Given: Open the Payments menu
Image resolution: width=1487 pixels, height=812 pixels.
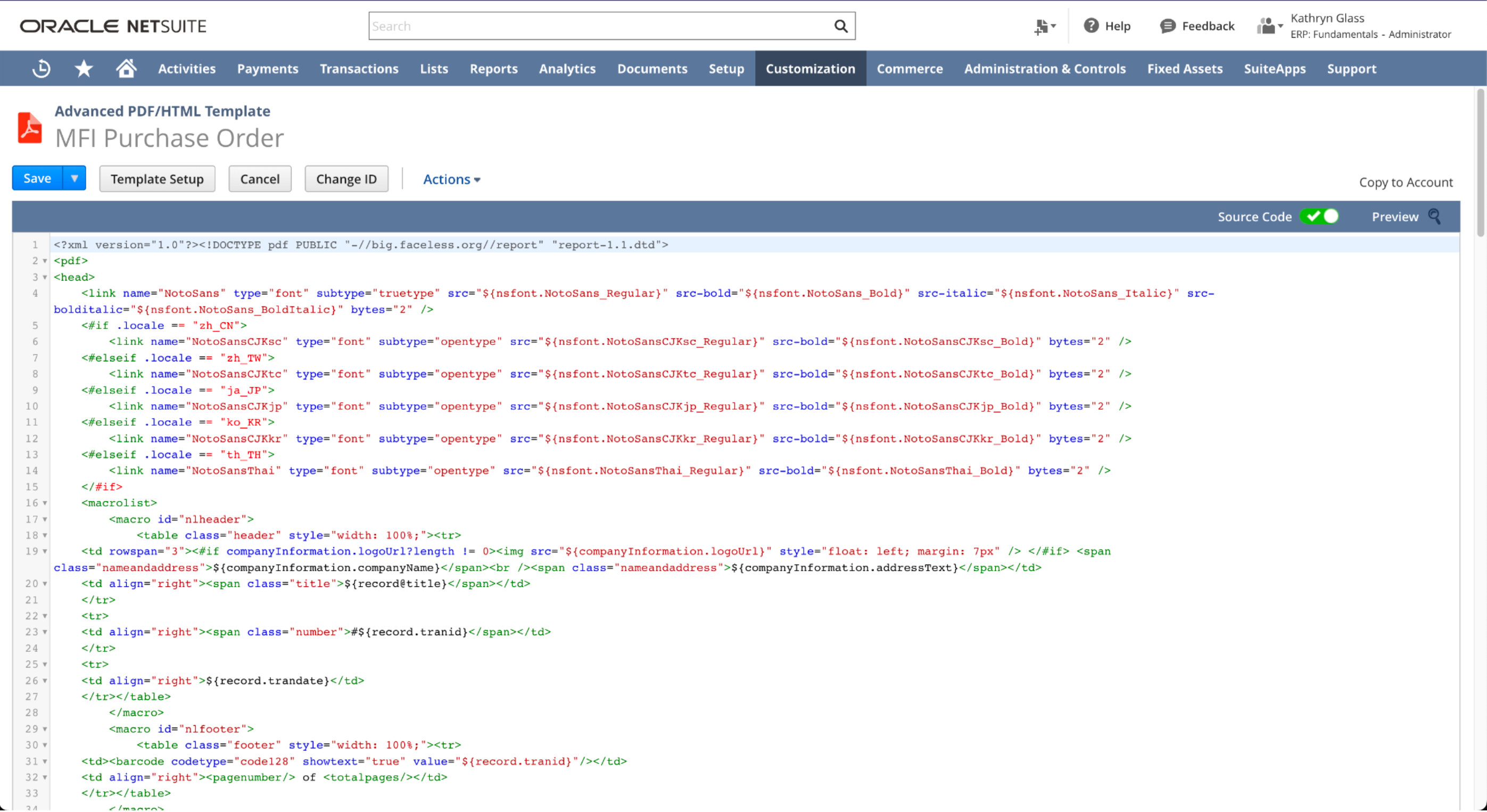Looking at the screenshot, I should point(268,69).
